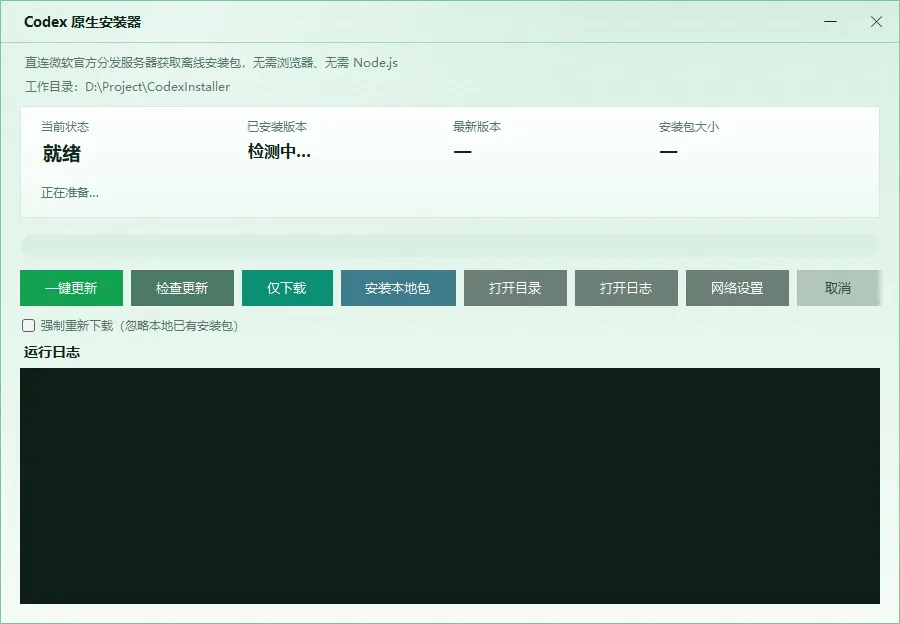This screenshot has width=900, height=624.
Task: Click the 当前状态 label
Action: coord(65,126)
